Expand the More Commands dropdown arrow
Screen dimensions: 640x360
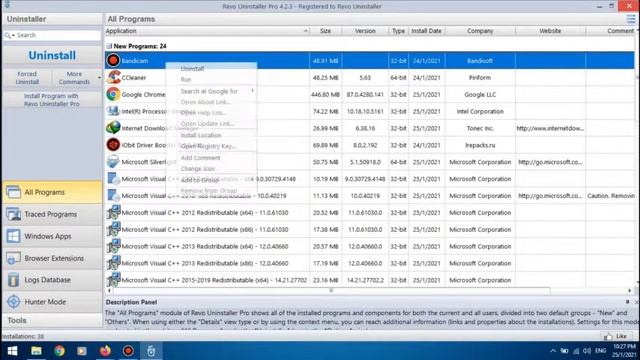tap(99, 78)
